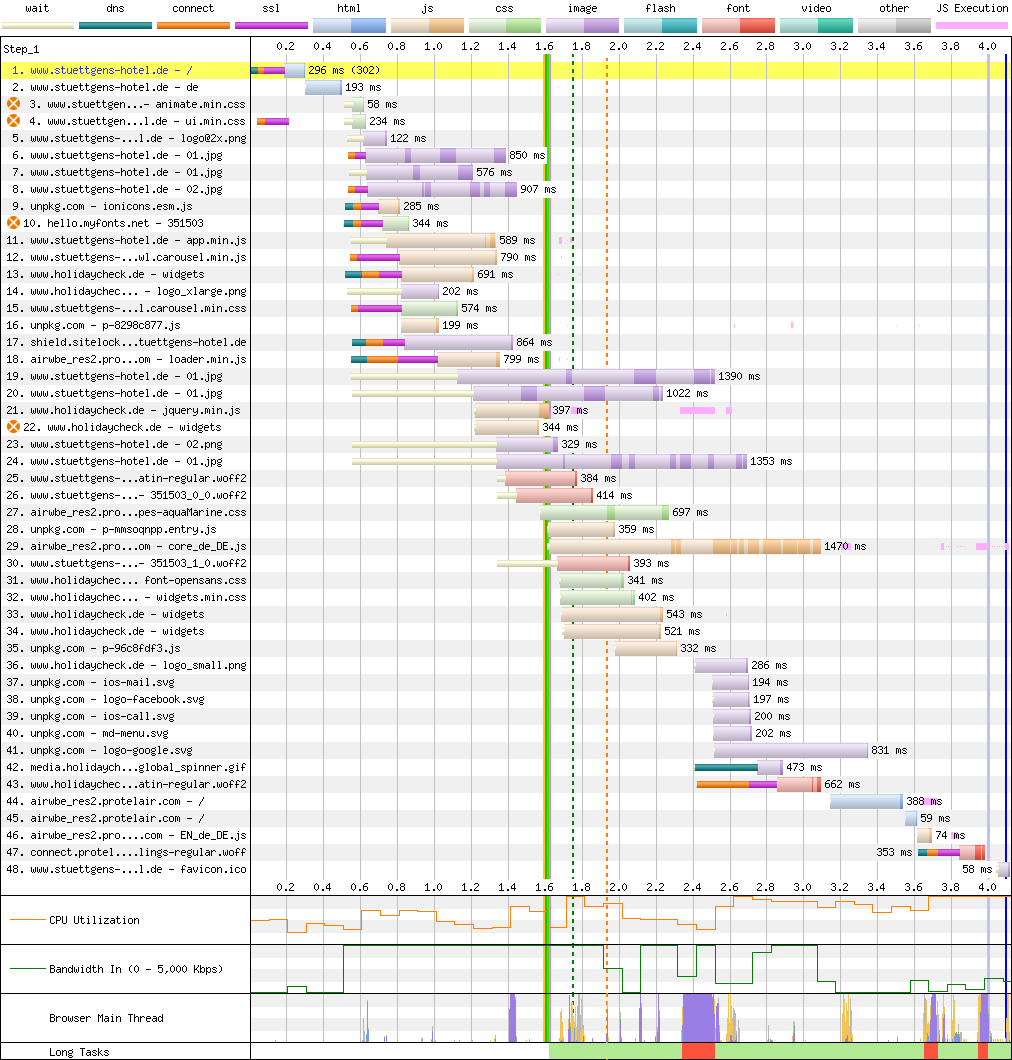This screenshot has width=1012, height=1060.
Task: Click the 1470 ms bar of core_de_DE.js
Action: point(685,546)
